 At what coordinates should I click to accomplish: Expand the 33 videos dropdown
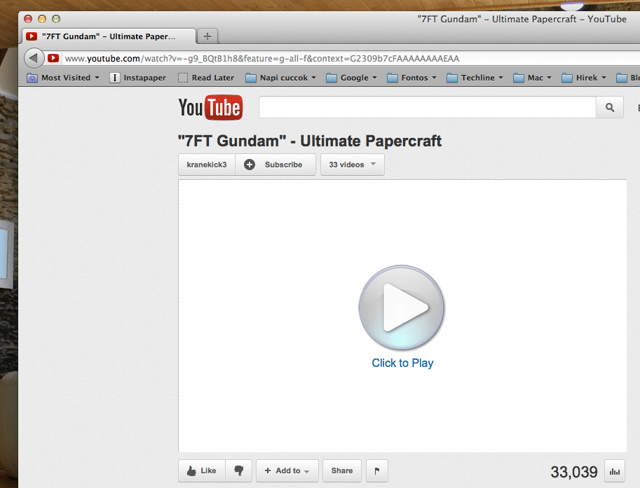(352, 164)
